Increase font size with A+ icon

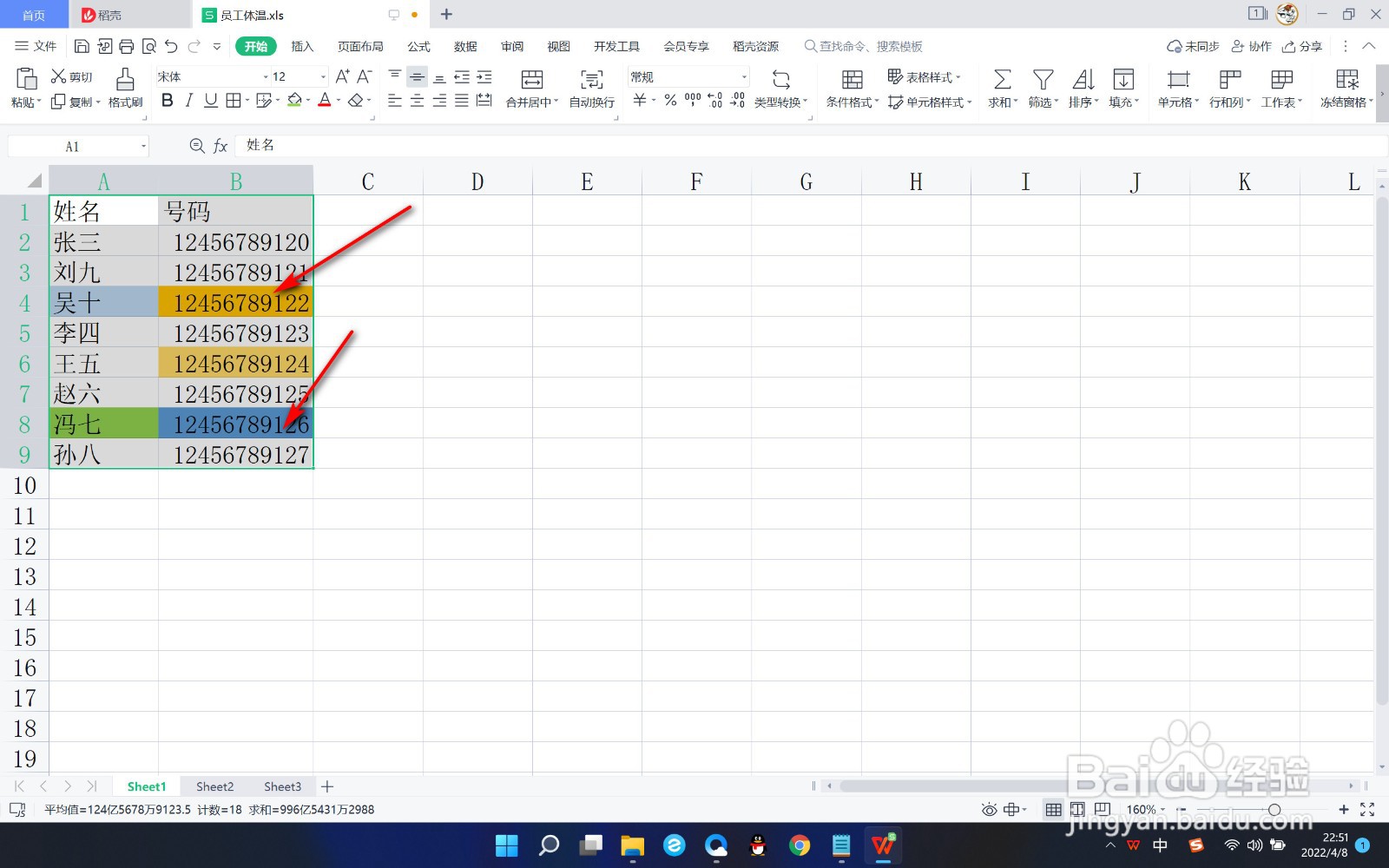[342, 76]
